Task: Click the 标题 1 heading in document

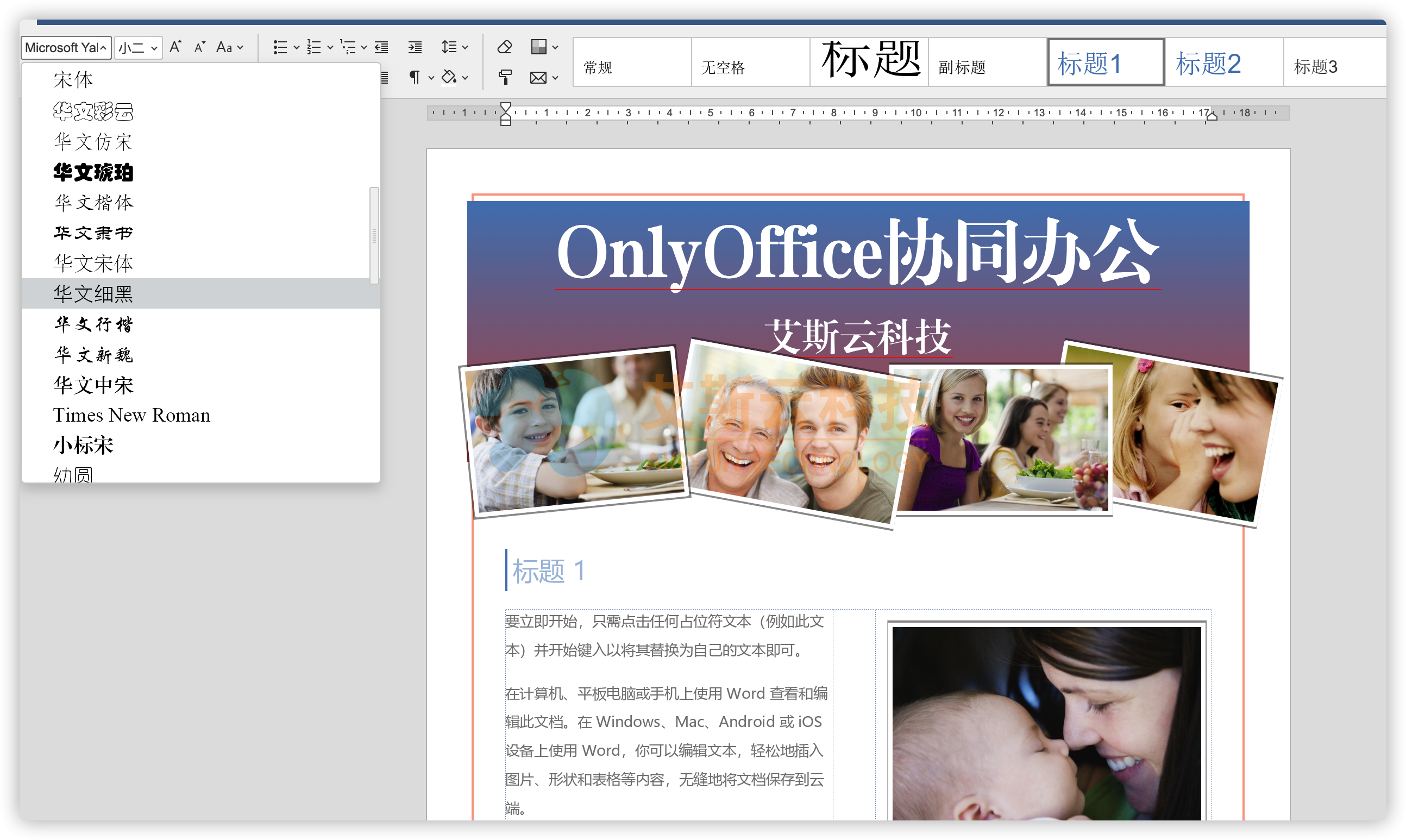Action: coord(548,571)
